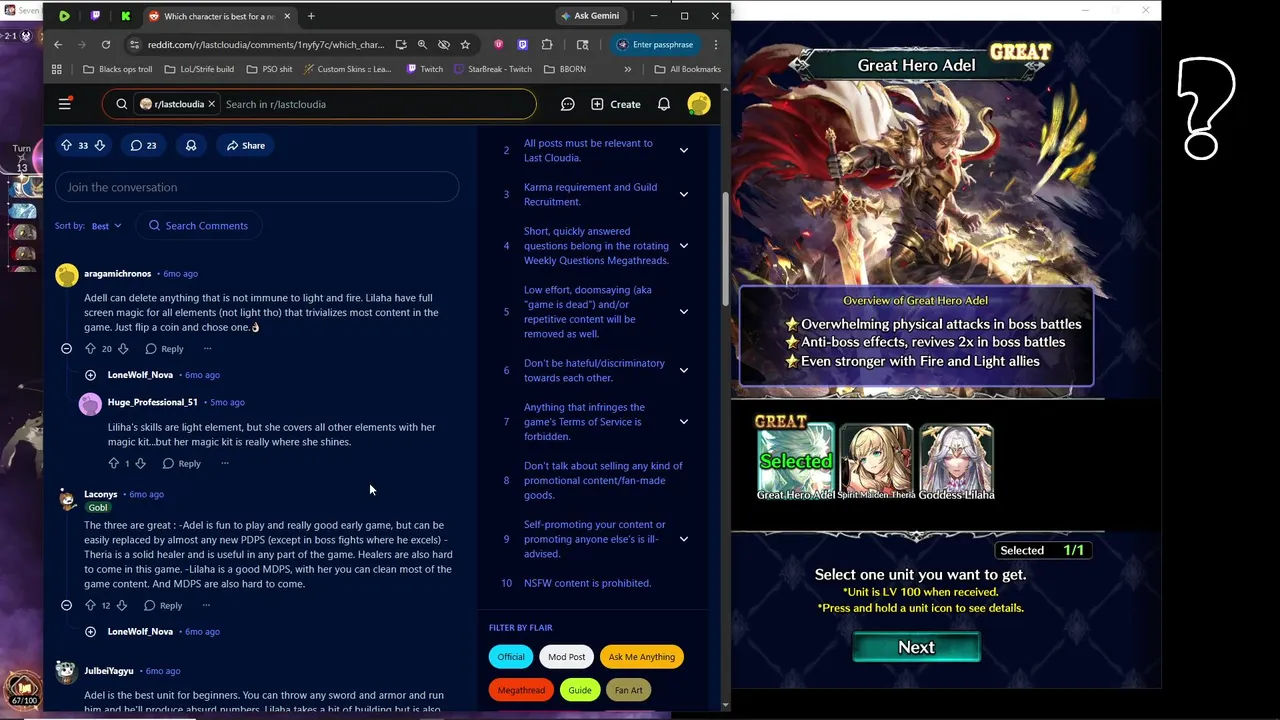This screenshot has height=720, width=1280.
Task: Expand rule 7 Terms of Service
Action: [684, 421]
